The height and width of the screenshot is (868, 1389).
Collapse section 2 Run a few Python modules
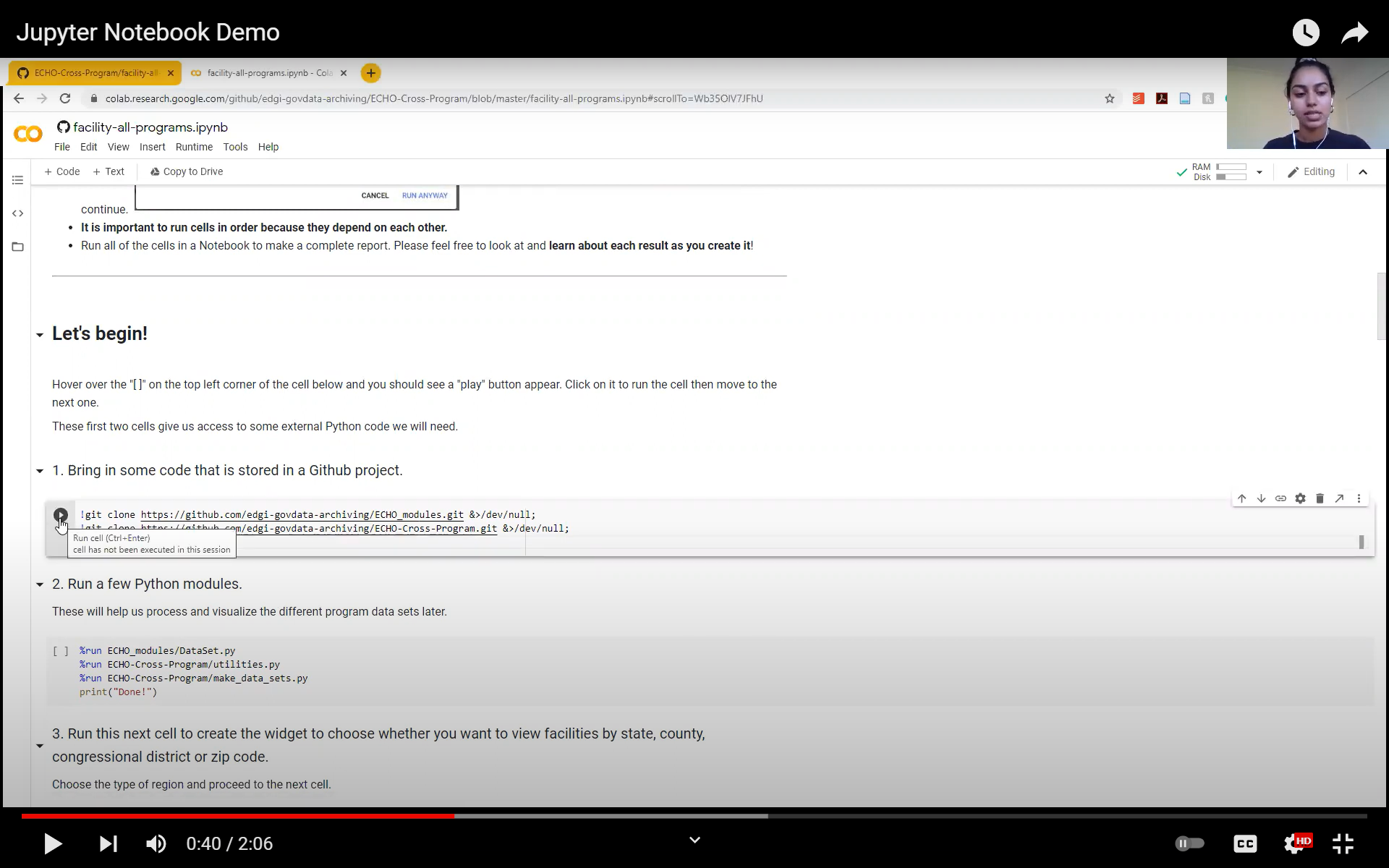[x=40, y=584]
